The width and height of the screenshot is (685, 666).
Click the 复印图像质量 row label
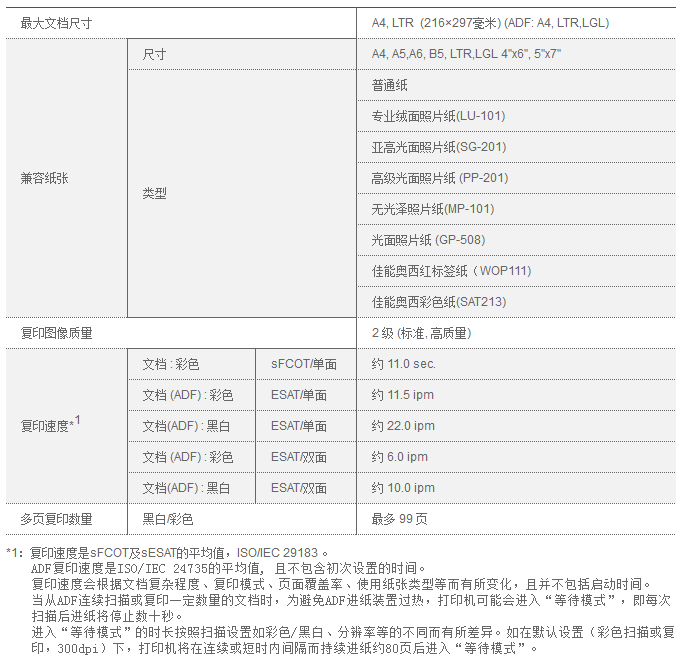pyautogui.click(x=57, y=333)
